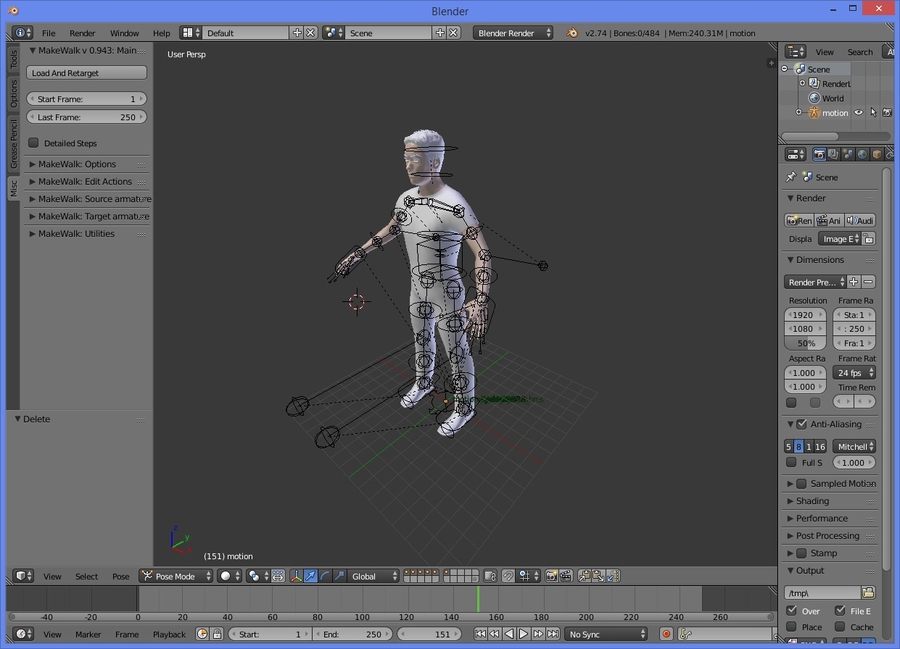Click the pin icon next to Scene

tap(791, 177)
